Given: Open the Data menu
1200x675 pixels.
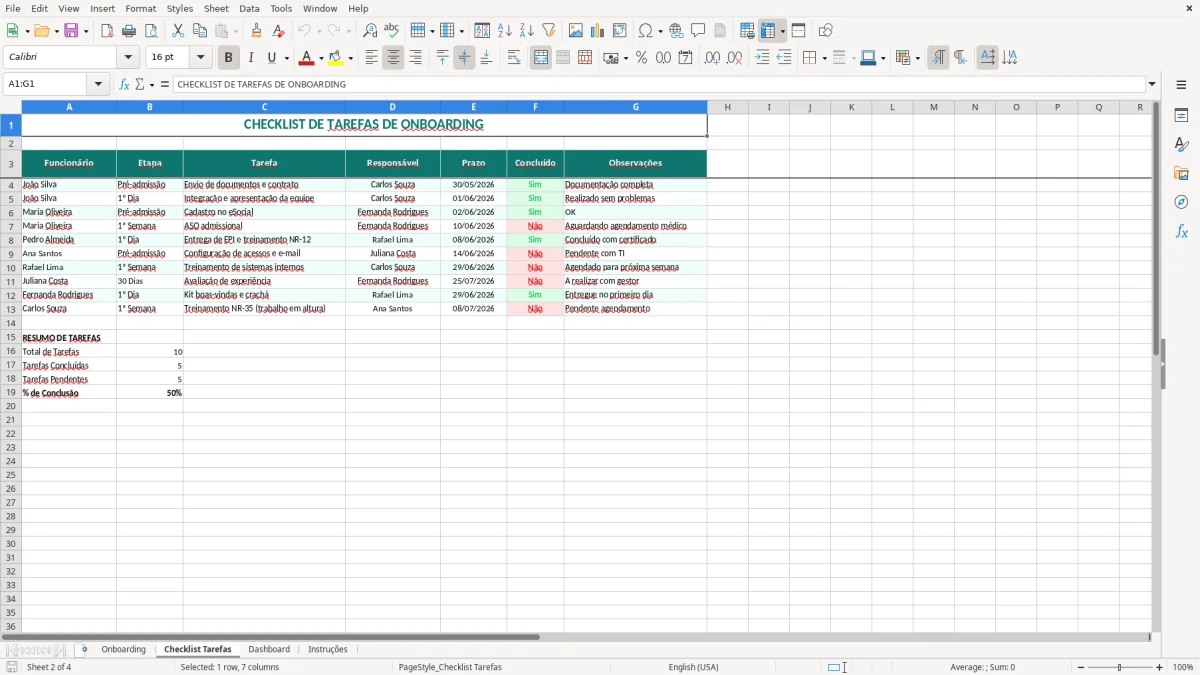Looking at the screenshot, I should [249, 8].
